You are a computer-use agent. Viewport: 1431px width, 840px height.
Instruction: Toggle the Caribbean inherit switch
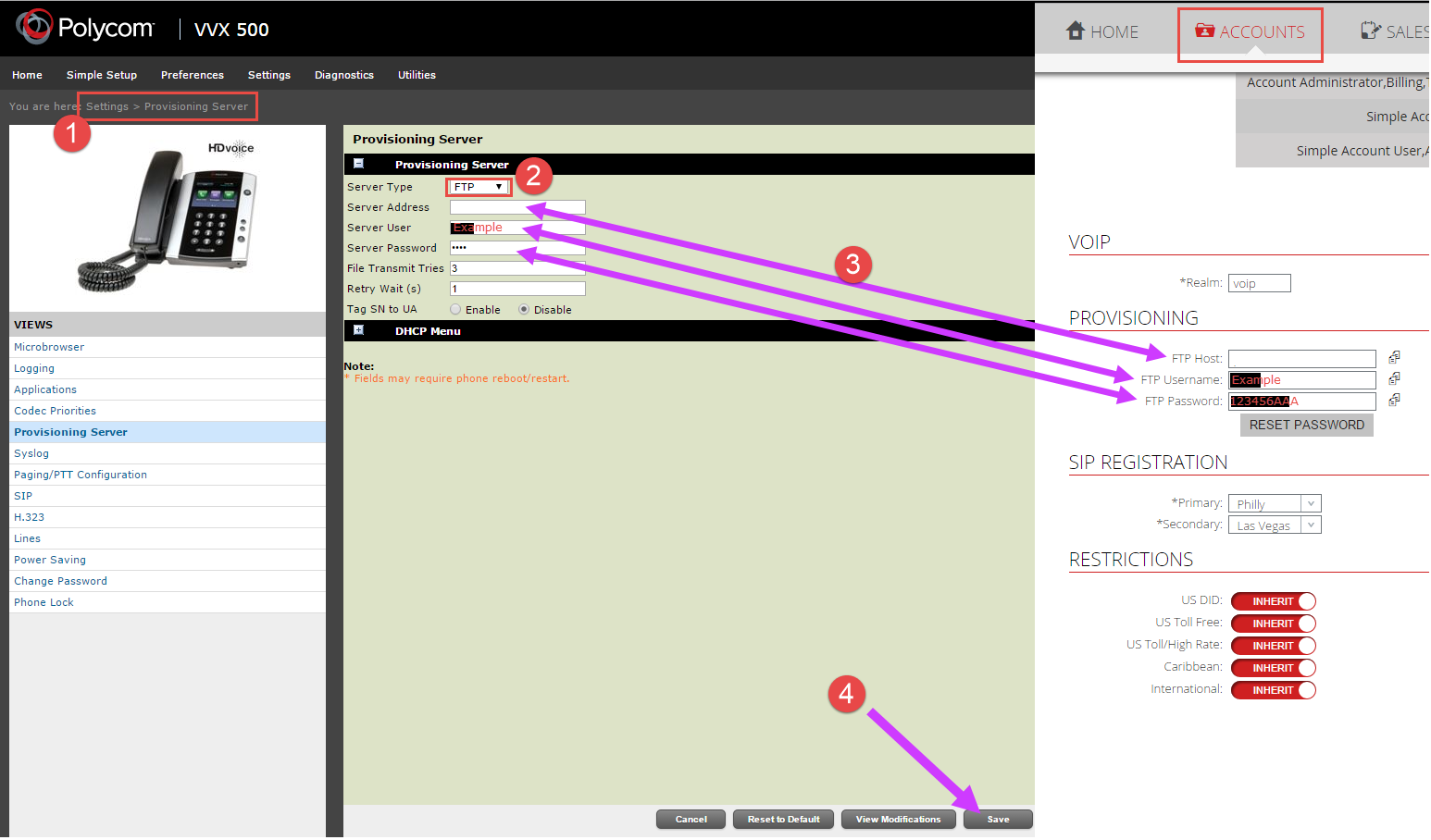[x=1274, y=668]
